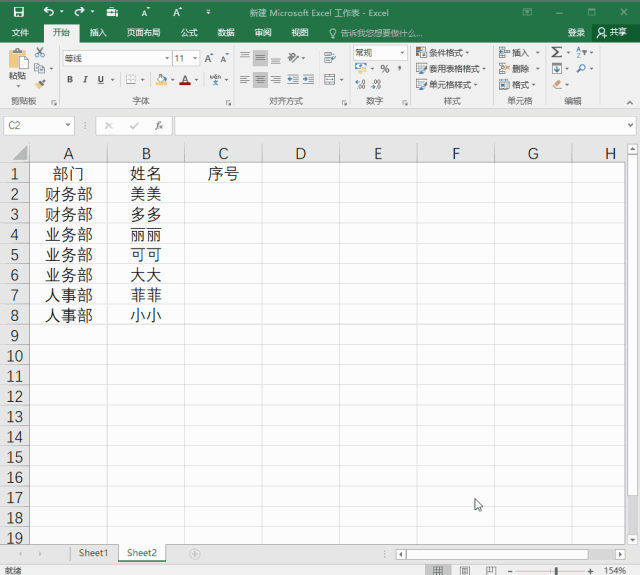This screenshot has height=575, width=640.
Task: Open the font size dropdown
Action: pos(195,58)
